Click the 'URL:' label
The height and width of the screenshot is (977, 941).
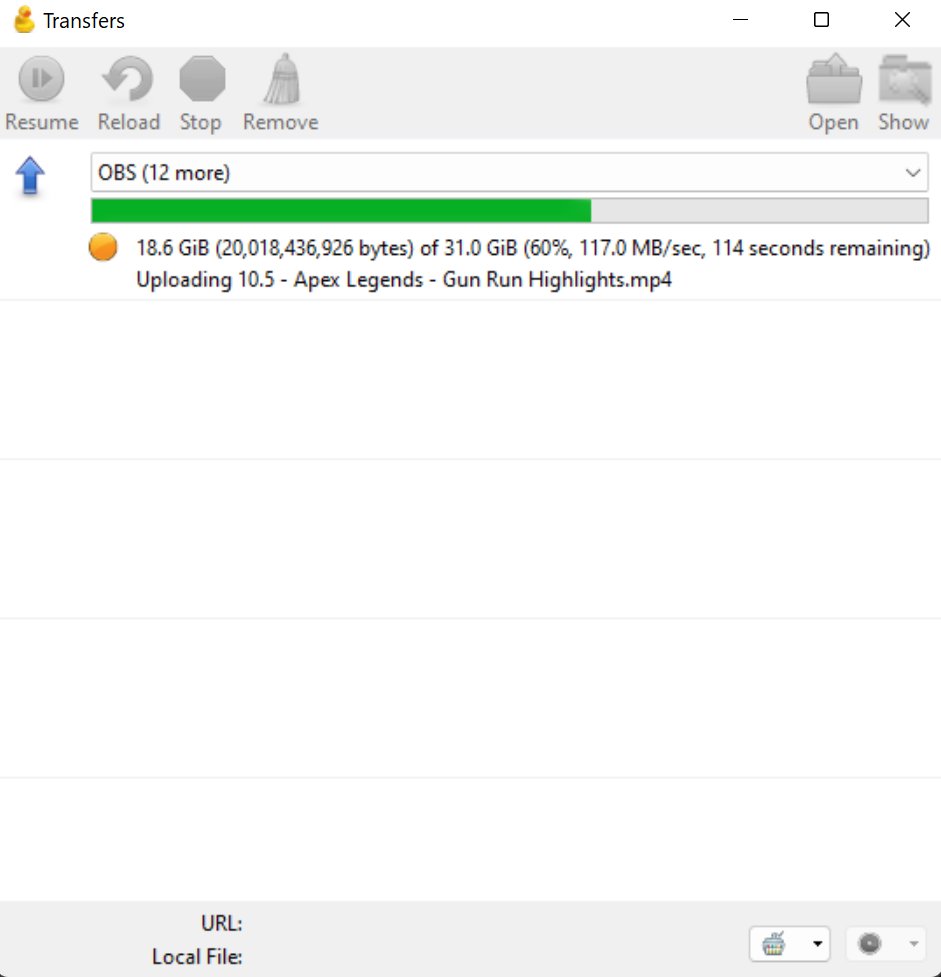(x=221, y=923)
